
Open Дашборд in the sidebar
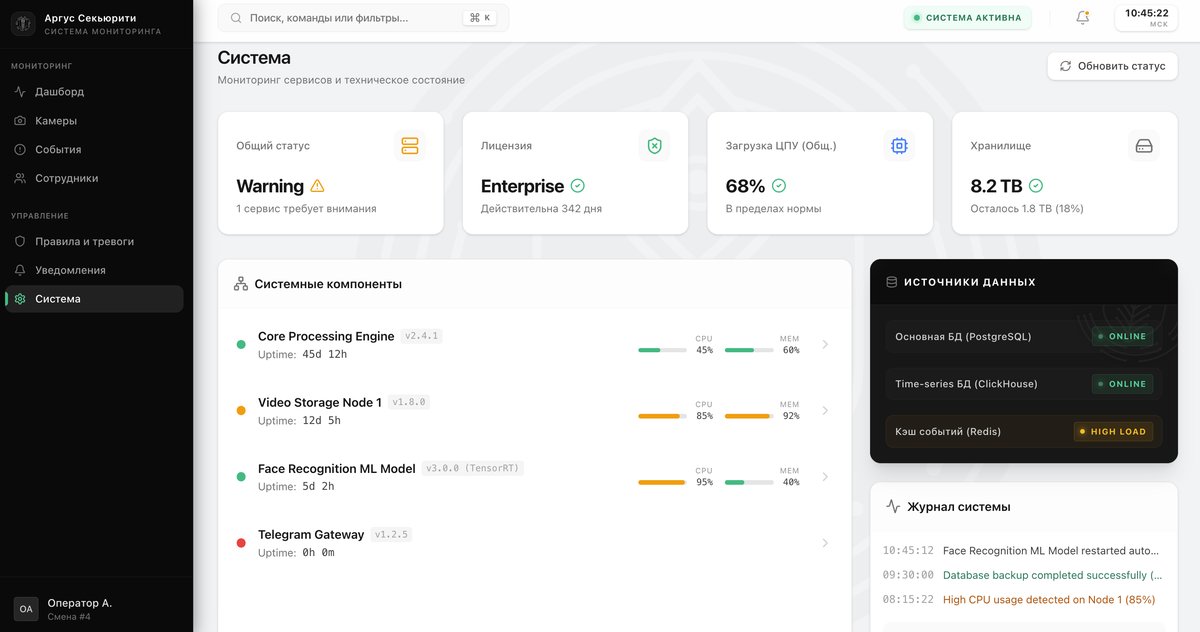click(x=59, y=92)
